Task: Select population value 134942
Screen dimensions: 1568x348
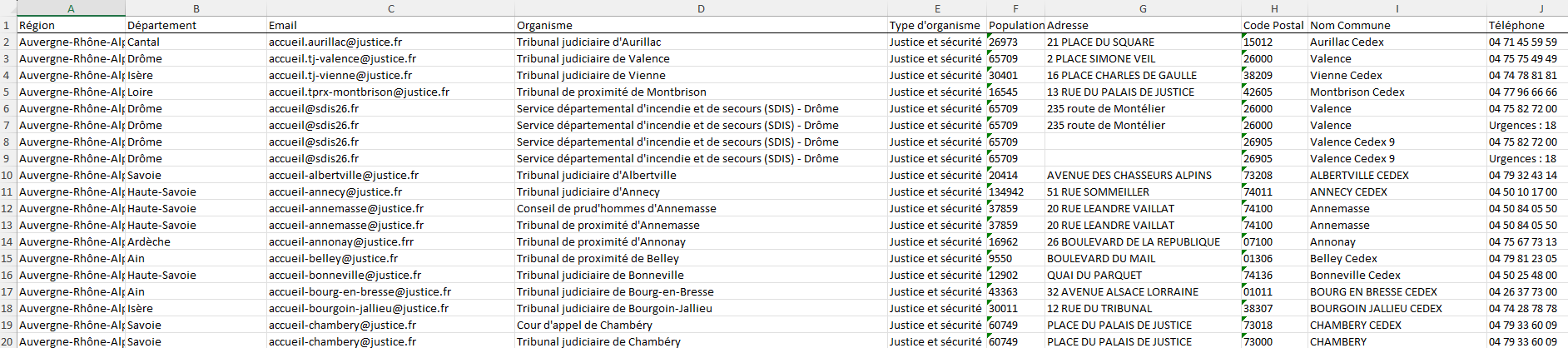Action: click(1016, 191)
